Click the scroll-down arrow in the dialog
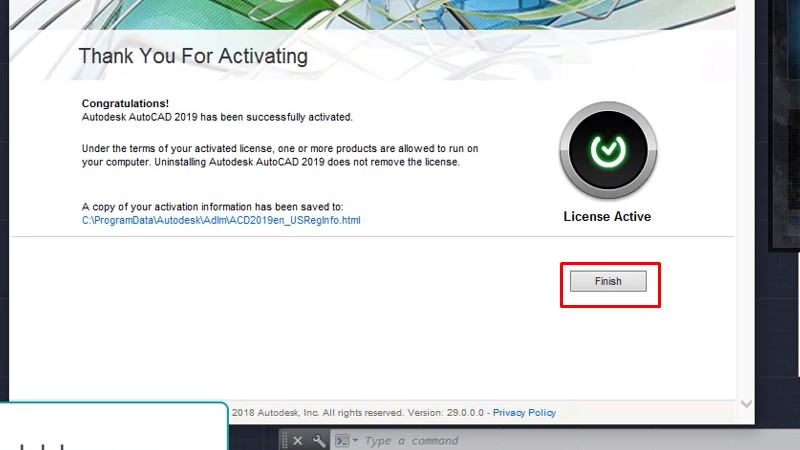This screenshot has height=450, width=800. (745, 404)
